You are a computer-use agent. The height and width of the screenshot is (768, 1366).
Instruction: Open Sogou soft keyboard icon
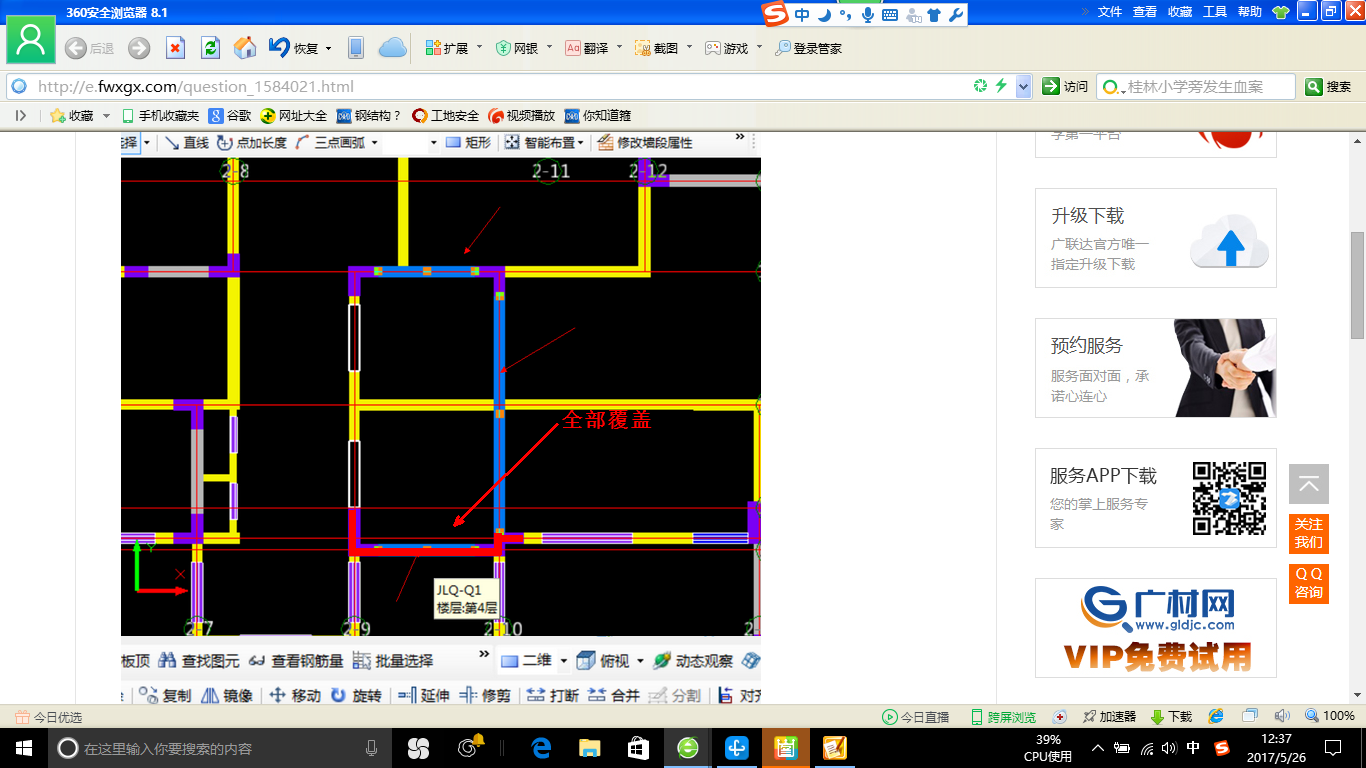(x=889, y=15)
